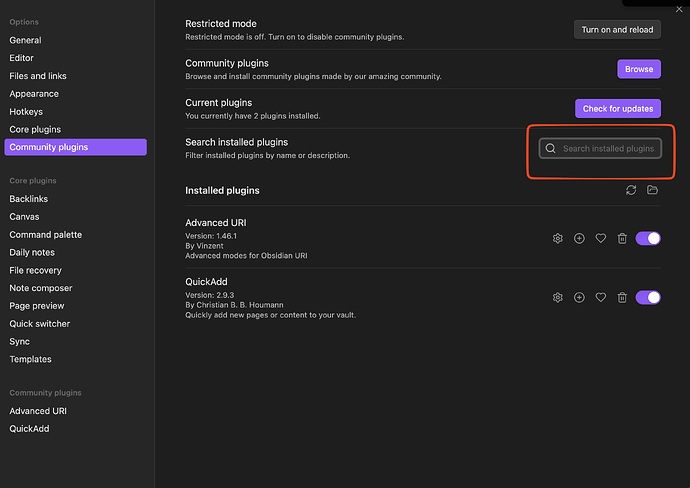Reload plugins with the refresh icon
This screenshot has width=690, height=488.
[x=631, y=190]
